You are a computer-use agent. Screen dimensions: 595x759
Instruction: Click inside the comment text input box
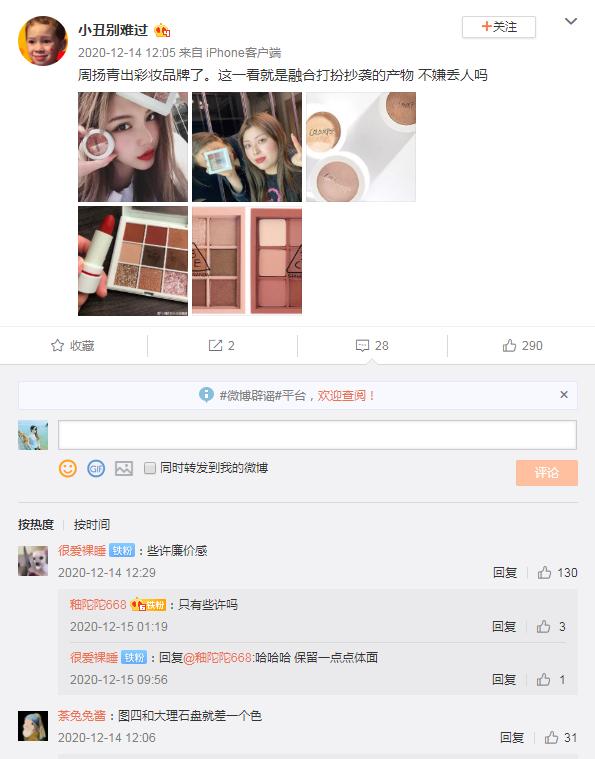click(x=317, y=435)
